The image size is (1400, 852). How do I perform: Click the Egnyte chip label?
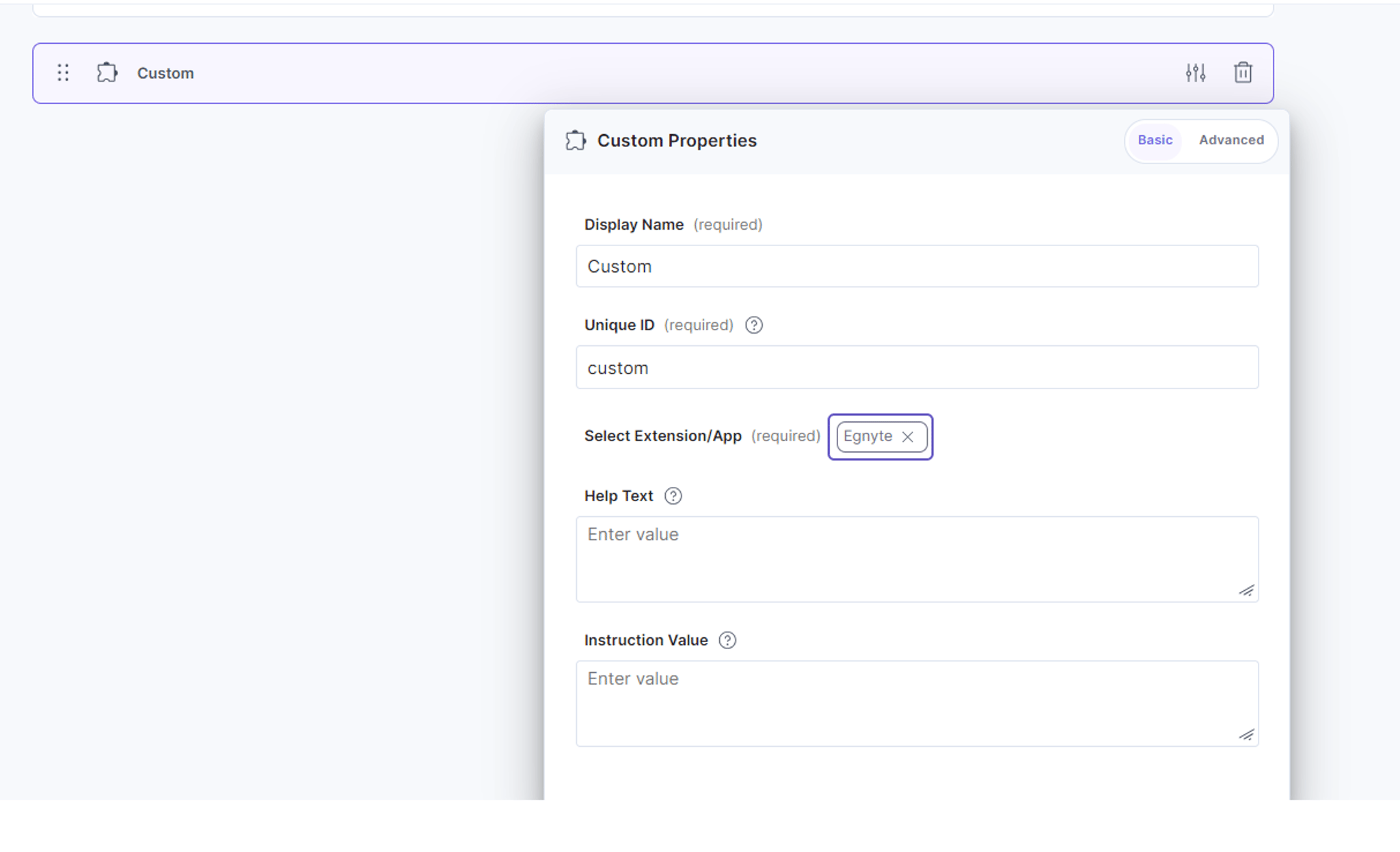867,436
